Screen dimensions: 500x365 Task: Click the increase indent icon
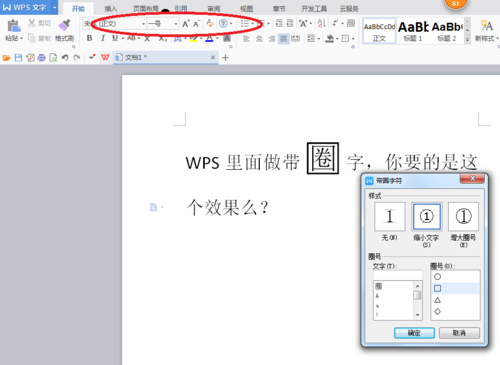tap(290, 23)
